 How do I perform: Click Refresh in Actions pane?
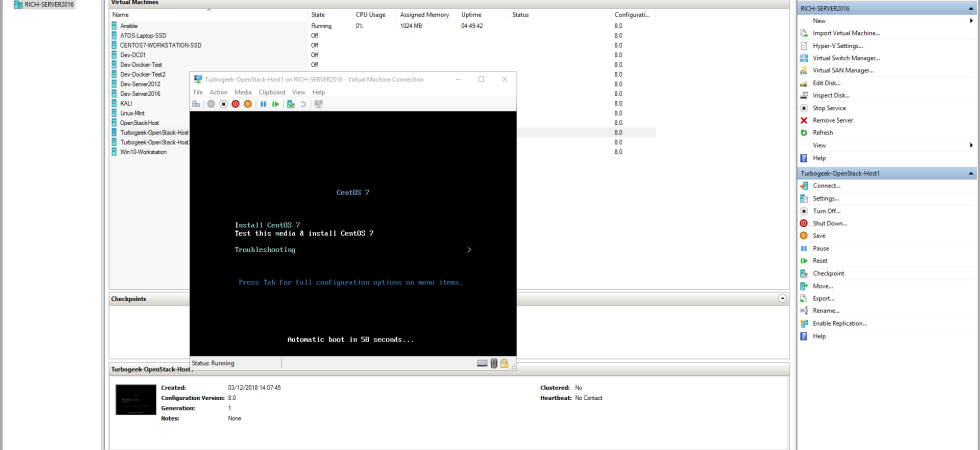tap(822, 132)
